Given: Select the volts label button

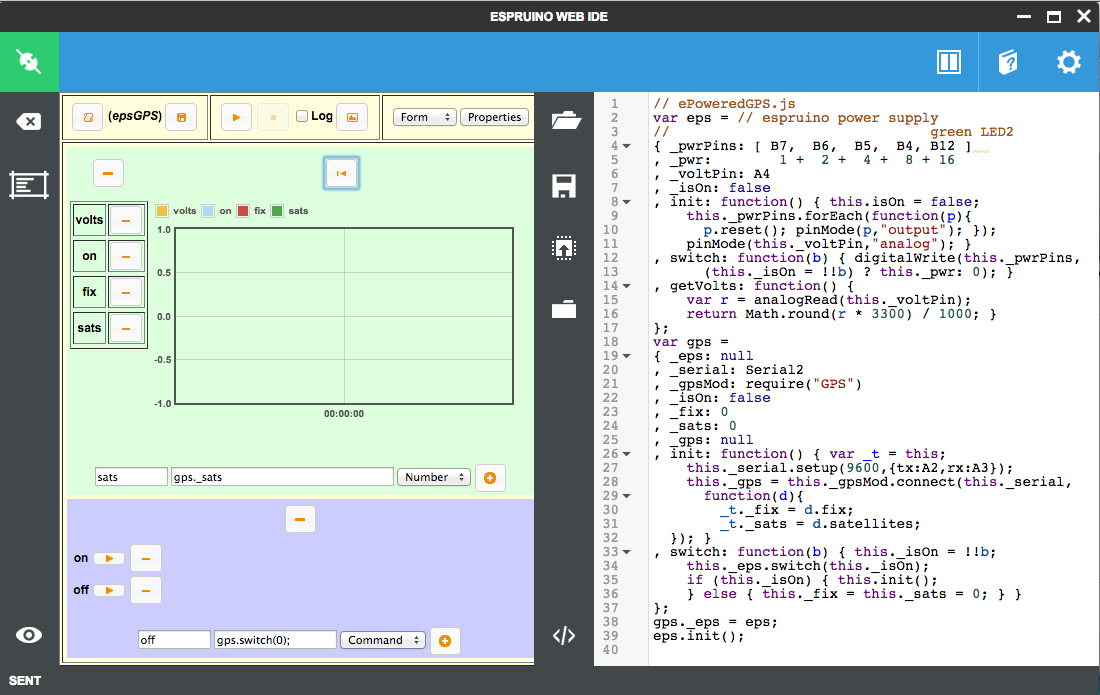Looking at the screenshot, I should pyautogui.click(x=89, y=220).
